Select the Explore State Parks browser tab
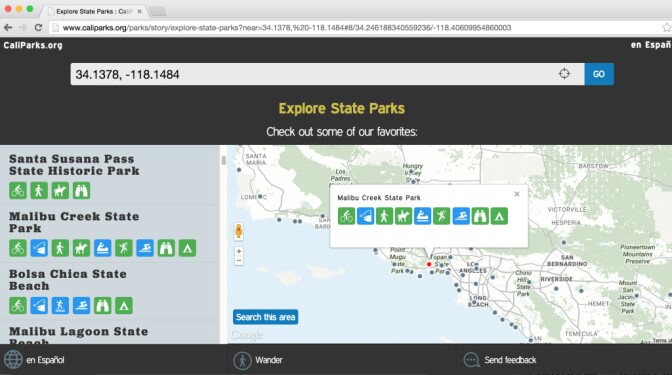Viewport: 672px width, 375px height. [95, 11]
